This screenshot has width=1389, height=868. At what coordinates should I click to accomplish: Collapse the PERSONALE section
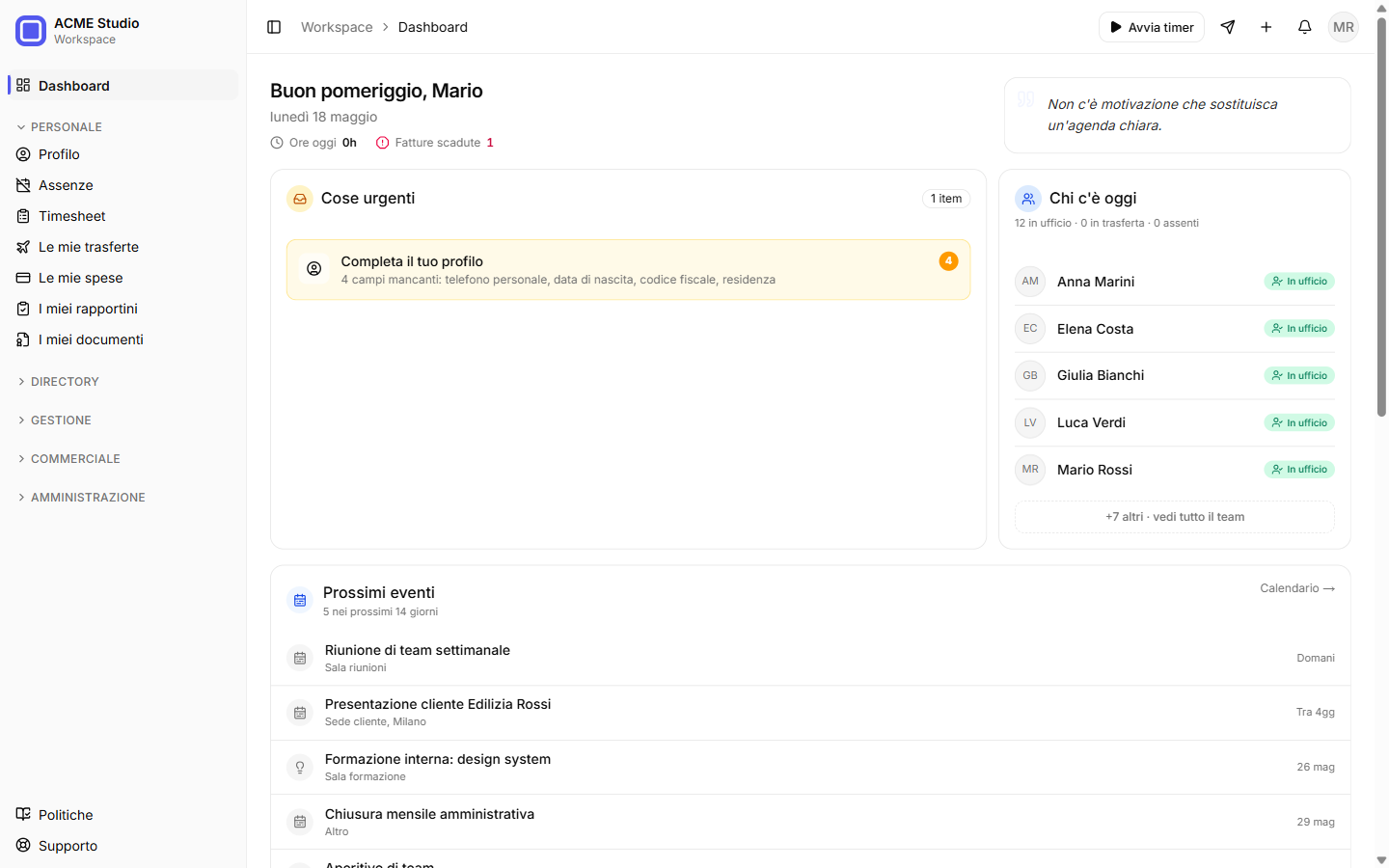(60, 127)
